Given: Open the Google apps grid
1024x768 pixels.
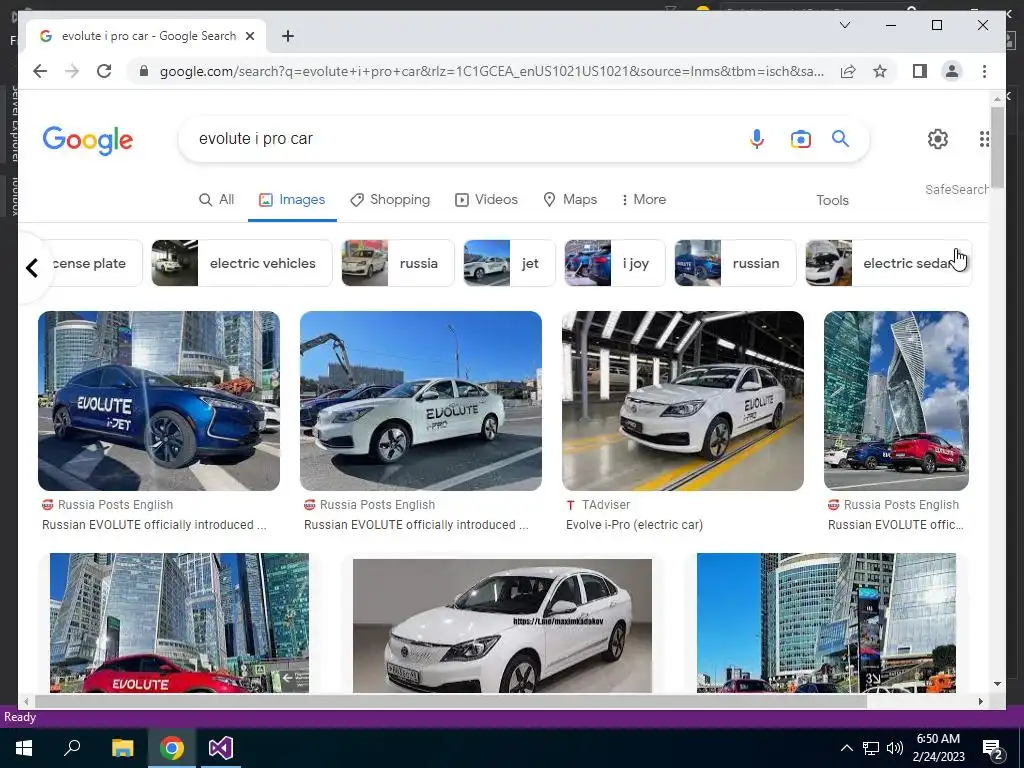Looking at the screenshot, I should point(984,138).
